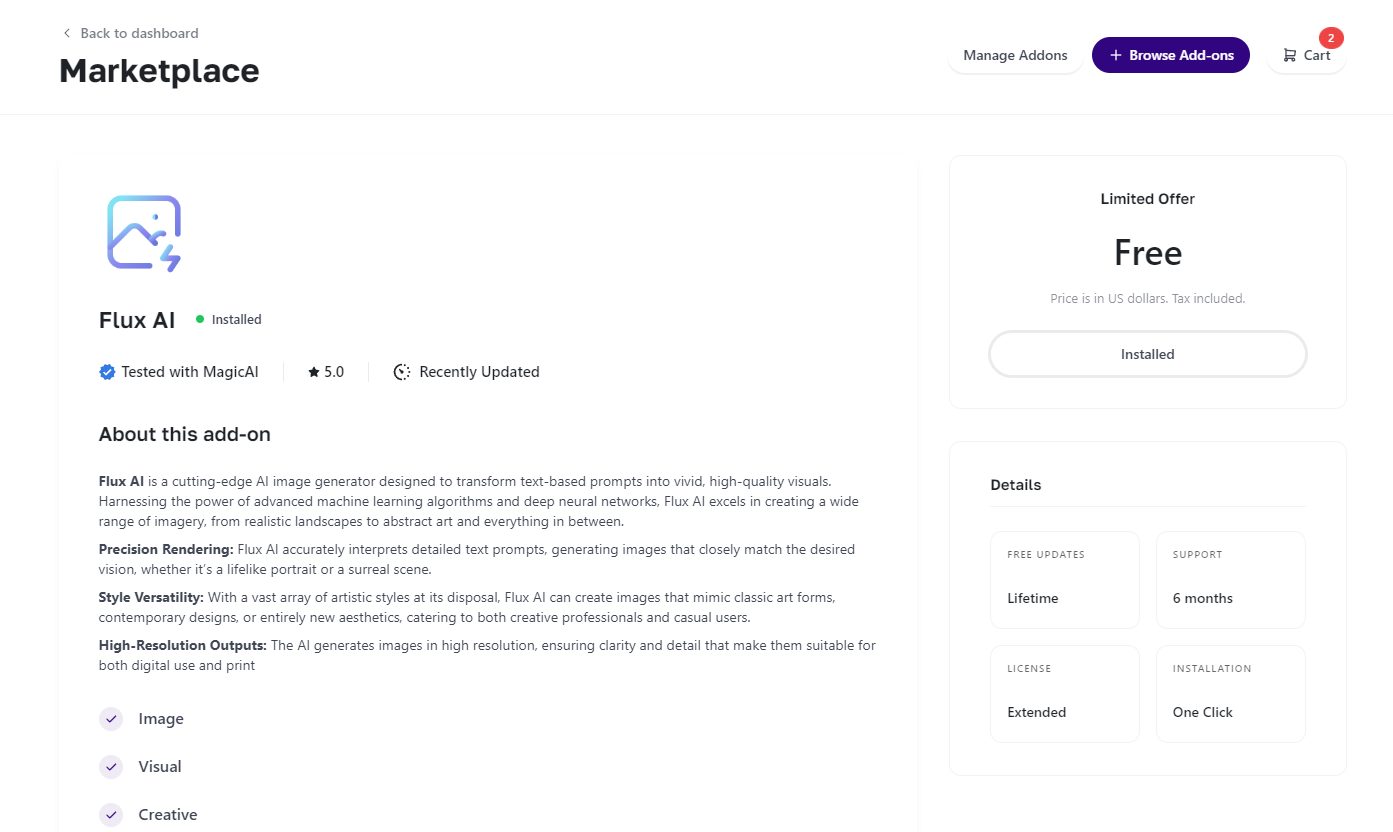Click the plus icon on Browse Add-ons
This screenshot has height=832, width=1393.
coord(1116,56)
